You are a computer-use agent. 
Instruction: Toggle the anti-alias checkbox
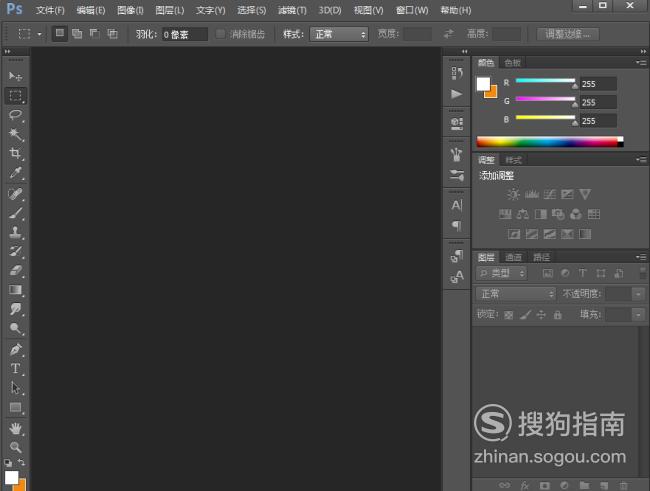(x=221, y=34)
